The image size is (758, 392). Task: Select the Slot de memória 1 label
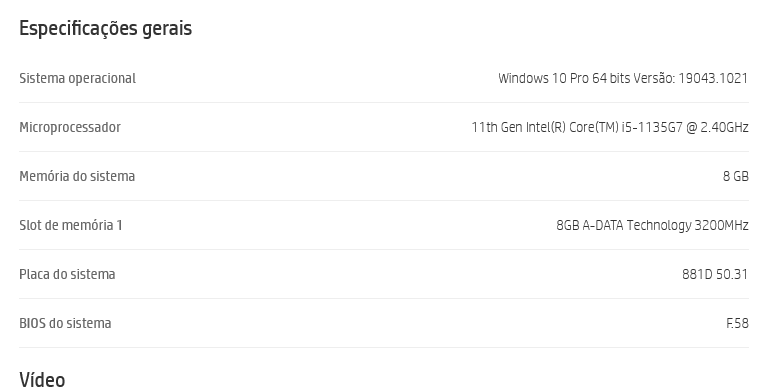pyautogui.click(x=71, y=225)
